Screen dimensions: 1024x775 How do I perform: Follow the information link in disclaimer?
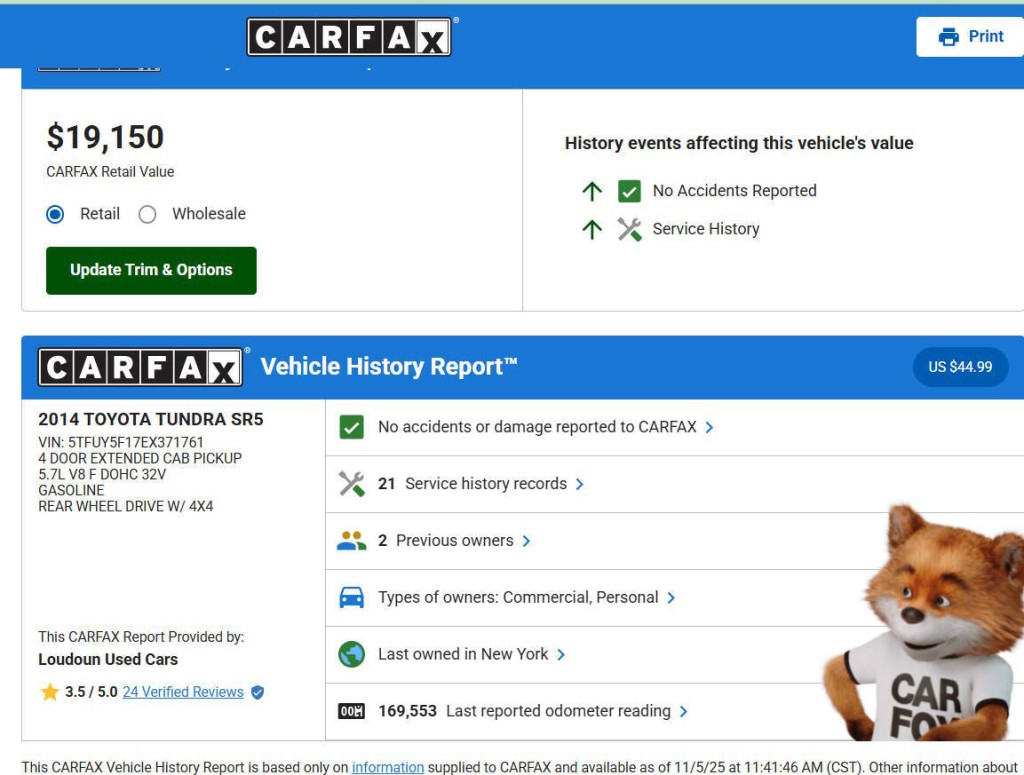coord(387,767)
